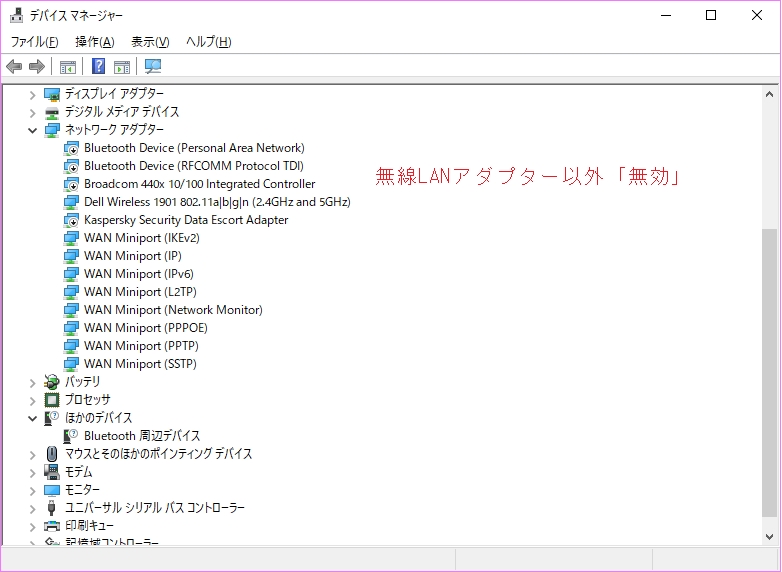Expand the バッテリ node

point(32,383)
